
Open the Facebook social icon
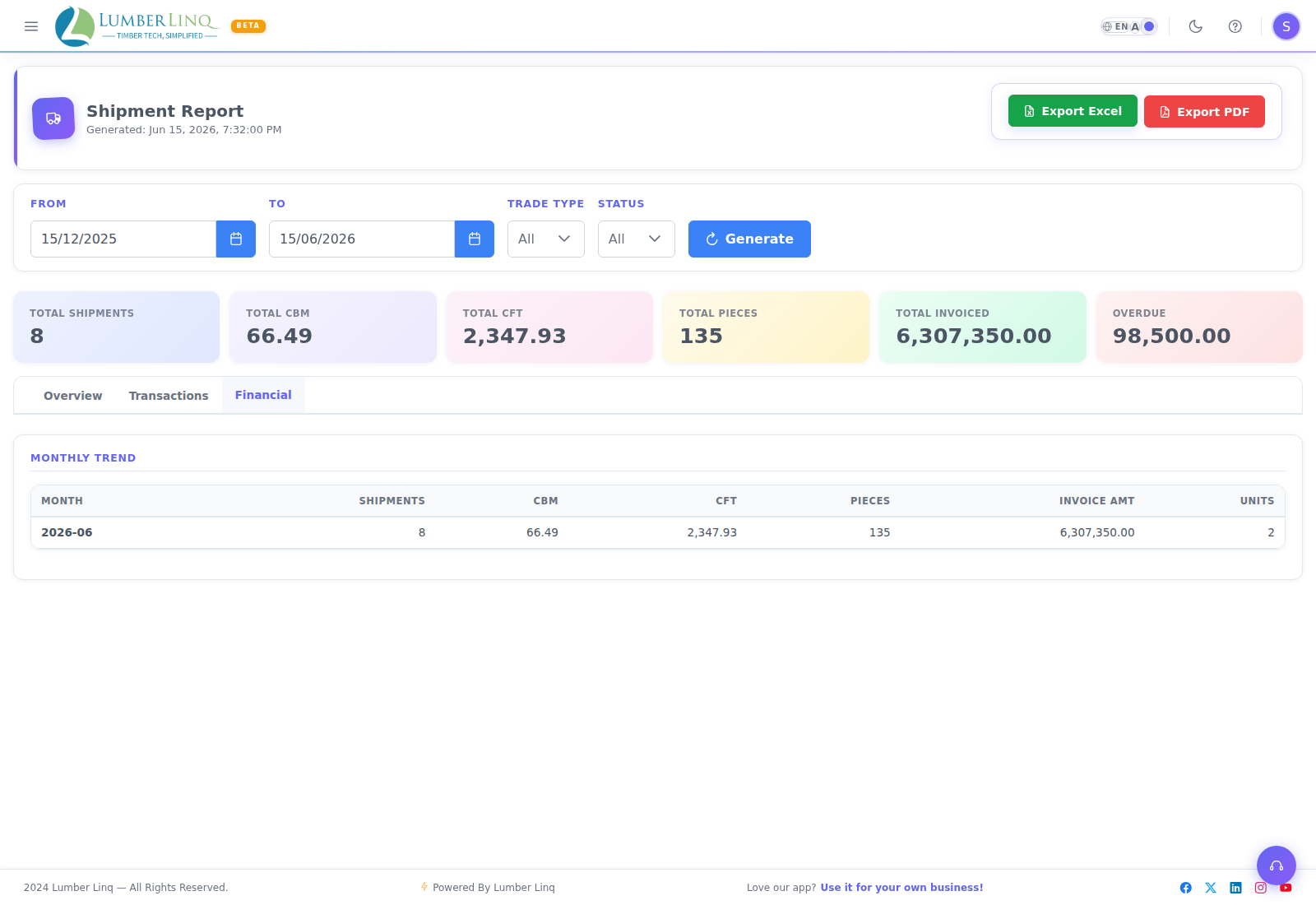pyautogui.click(x=1186, y=888)
